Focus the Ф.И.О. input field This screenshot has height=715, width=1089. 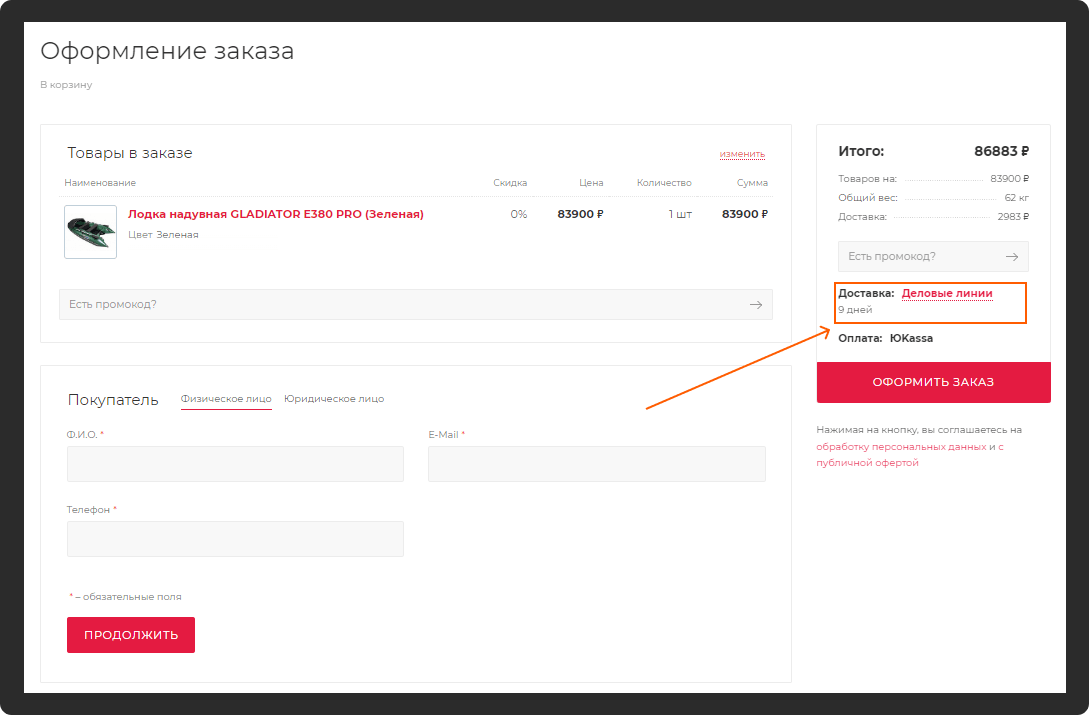click(235, 463)
